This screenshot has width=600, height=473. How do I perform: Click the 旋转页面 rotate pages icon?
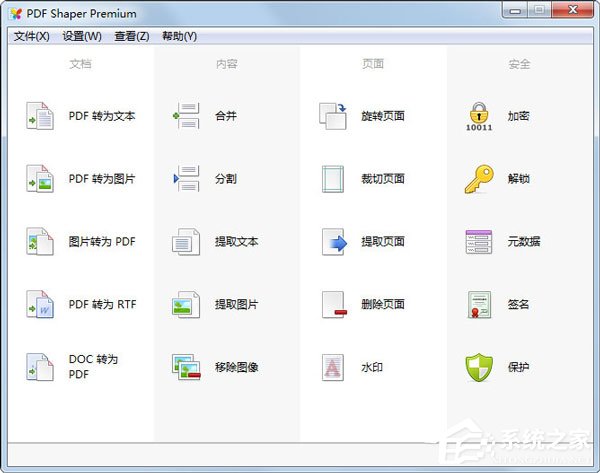tap(333, 116)
